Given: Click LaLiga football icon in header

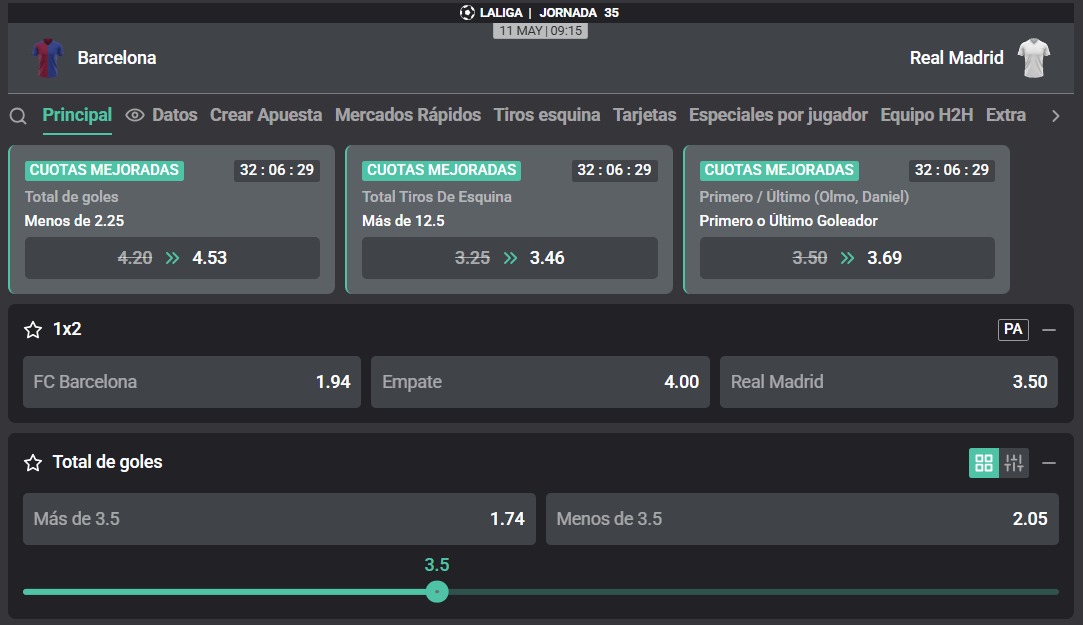Looking at the screenshot, I should 468,12.
